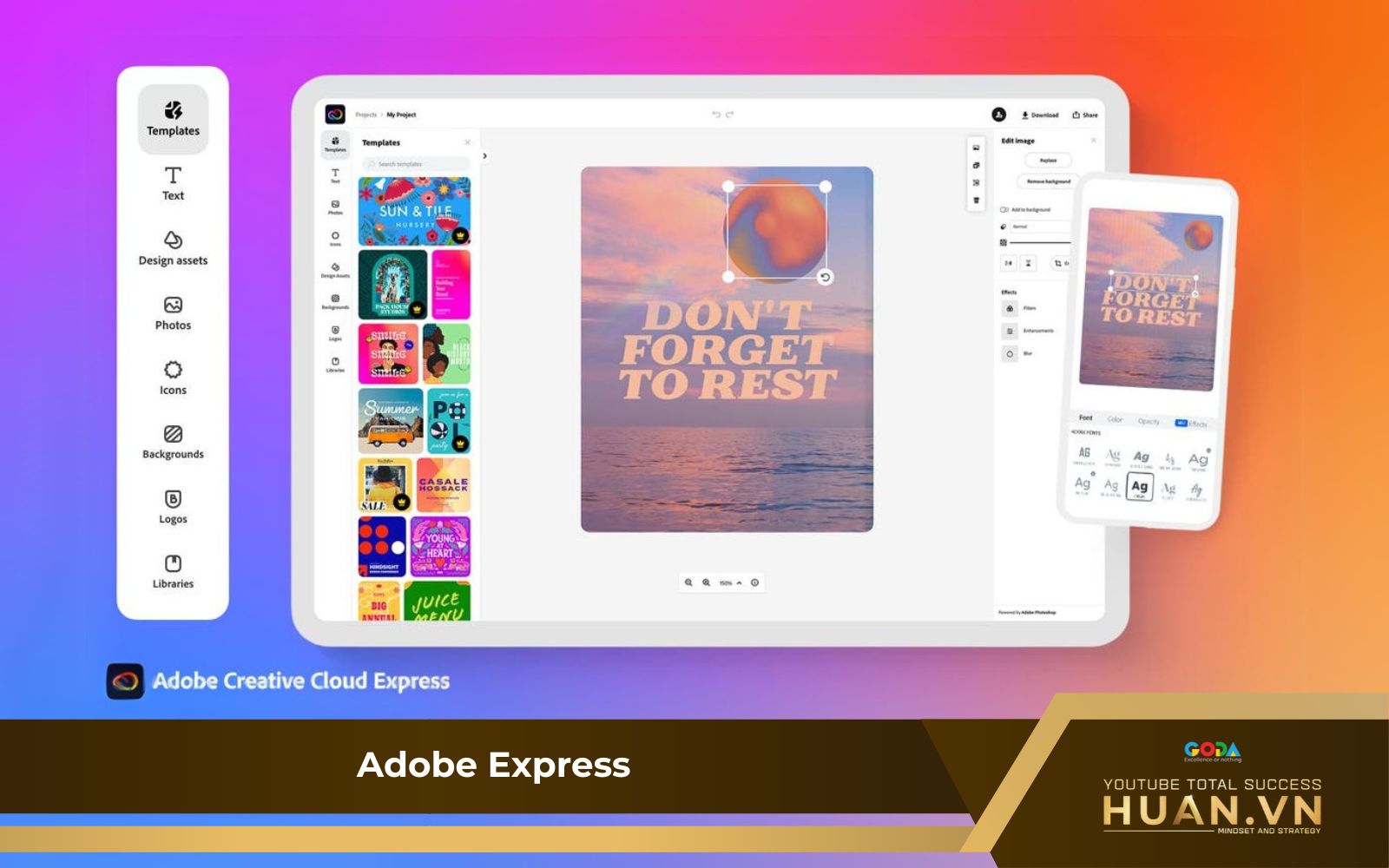Select Templates in the tablet app's rail
The width and height of the screenshot is (1389, 868).
coord(335,144)
